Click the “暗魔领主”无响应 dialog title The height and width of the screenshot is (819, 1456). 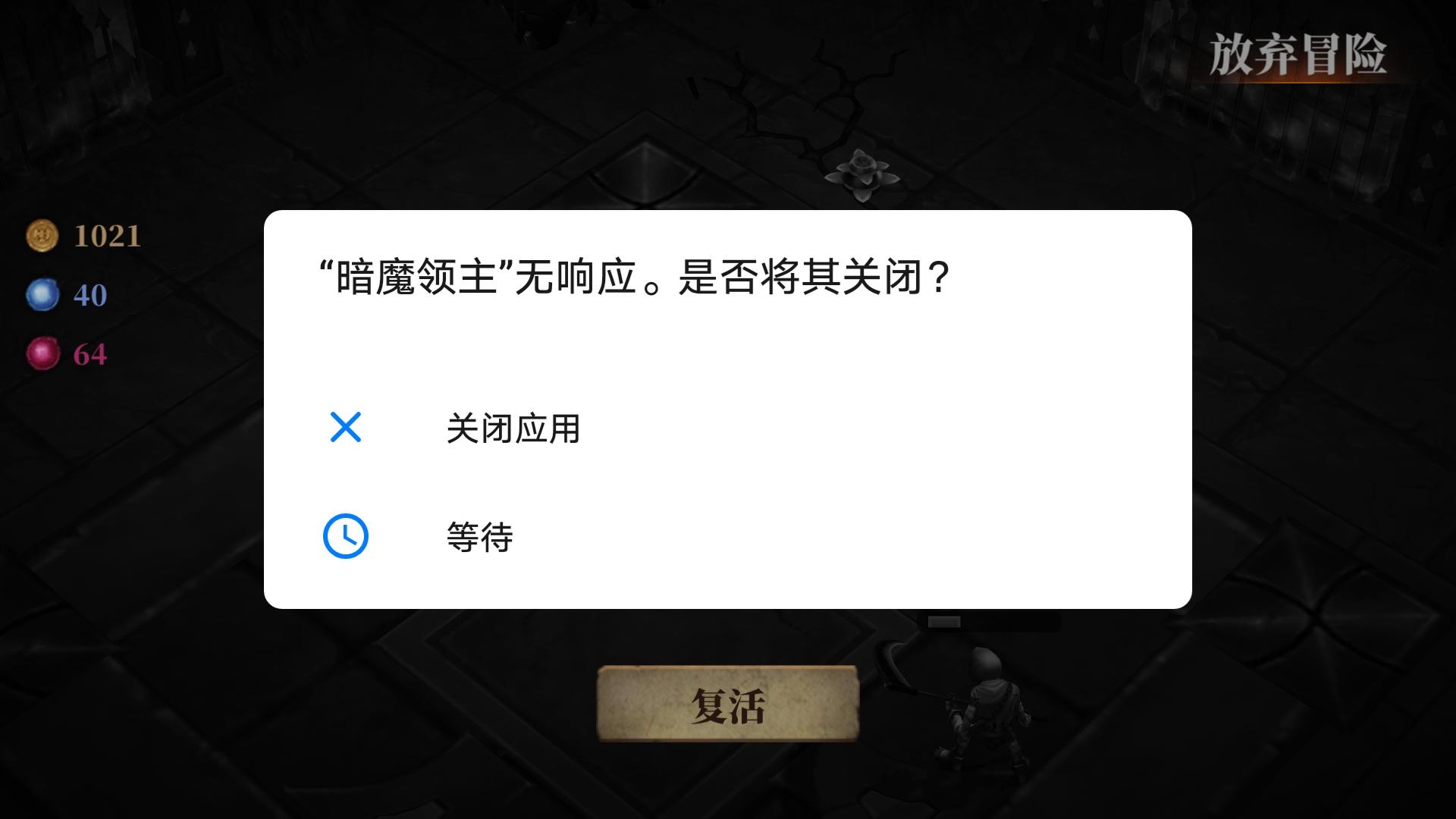pyautogui.click(x=635, y=277)
